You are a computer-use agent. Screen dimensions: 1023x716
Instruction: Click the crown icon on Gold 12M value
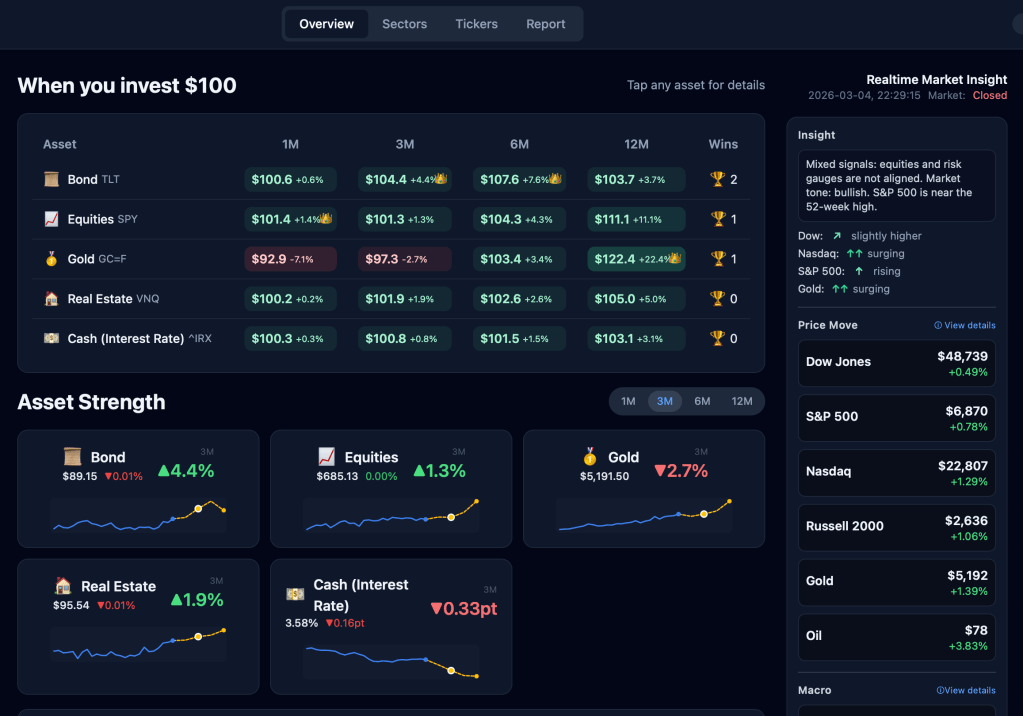pos(675,258)
